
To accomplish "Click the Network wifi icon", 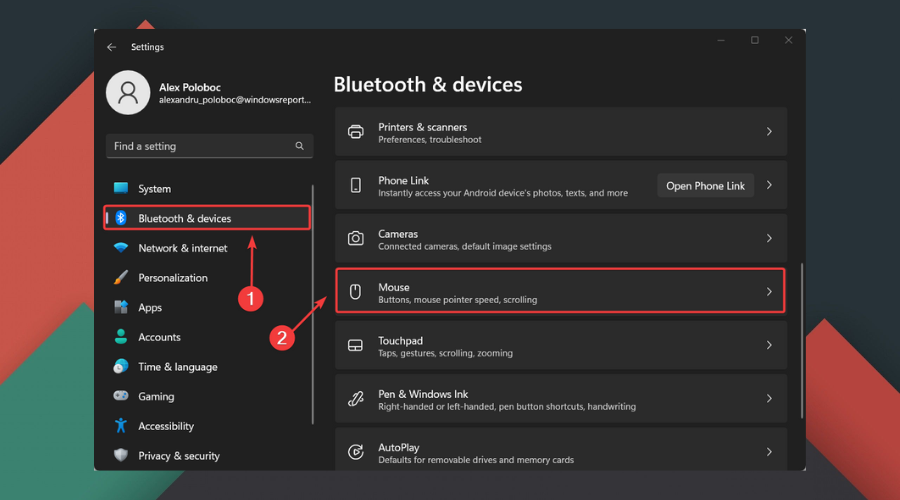I will pyautogui.click(x=121, y=248).
